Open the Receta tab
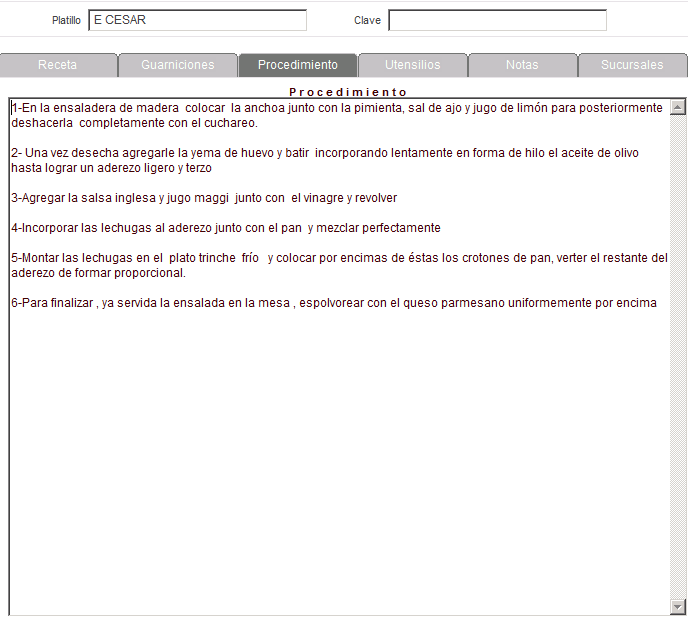Image resolution: width=688 pixels, height=618 pixels. click(57, 65)
